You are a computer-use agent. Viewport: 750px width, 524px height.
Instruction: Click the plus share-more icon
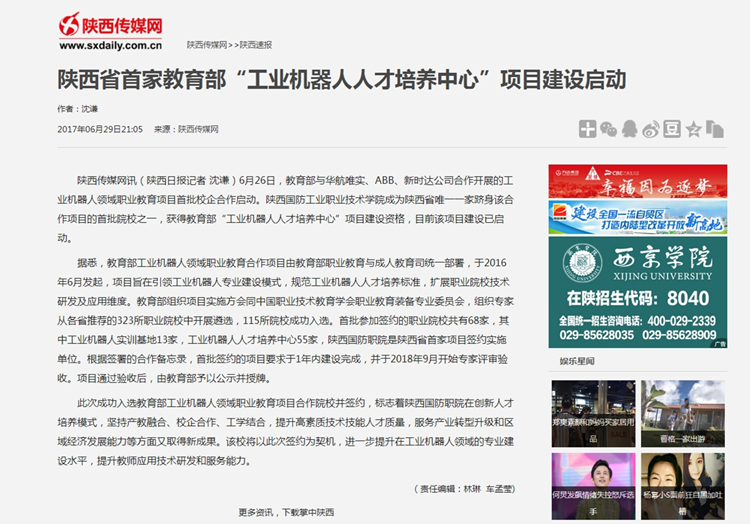click(587, 129)
